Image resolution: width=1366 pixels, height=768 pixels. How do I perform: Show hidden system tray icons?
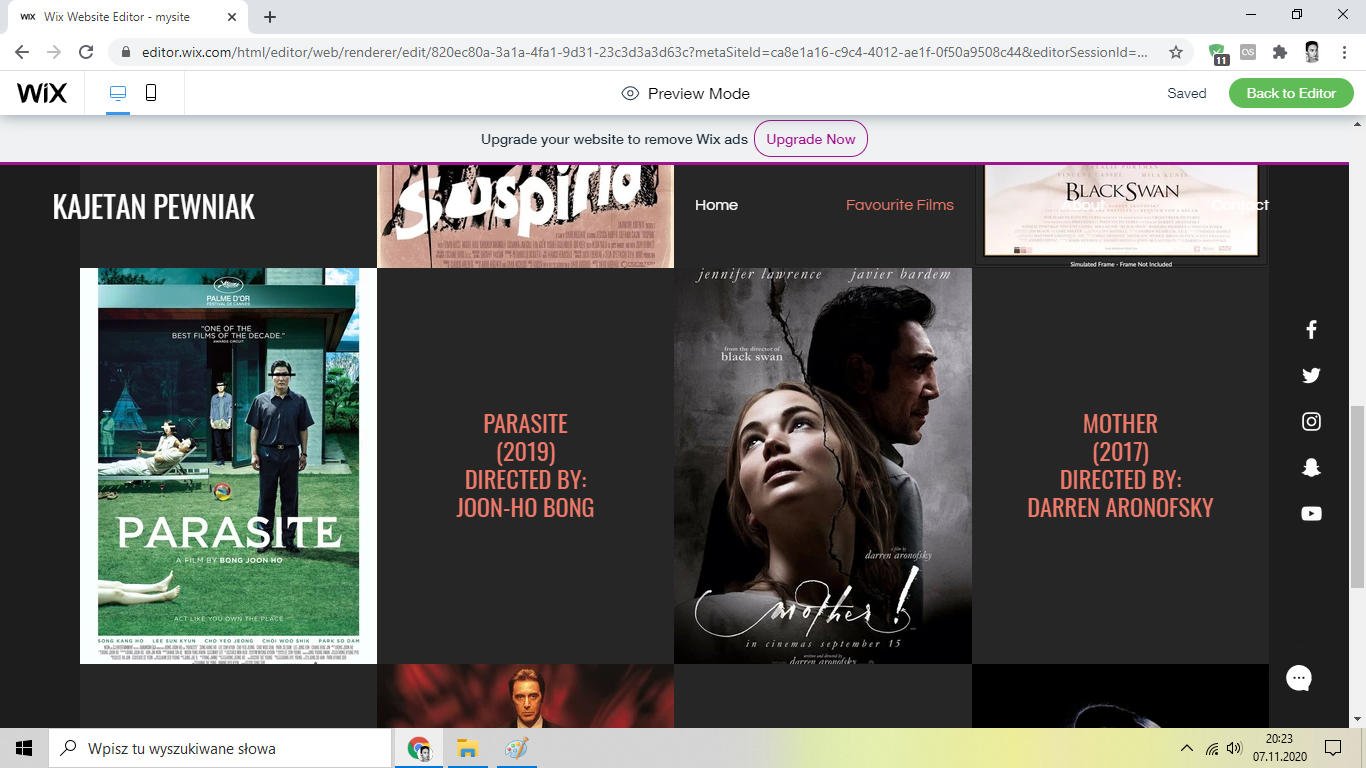coord(1187,748)
